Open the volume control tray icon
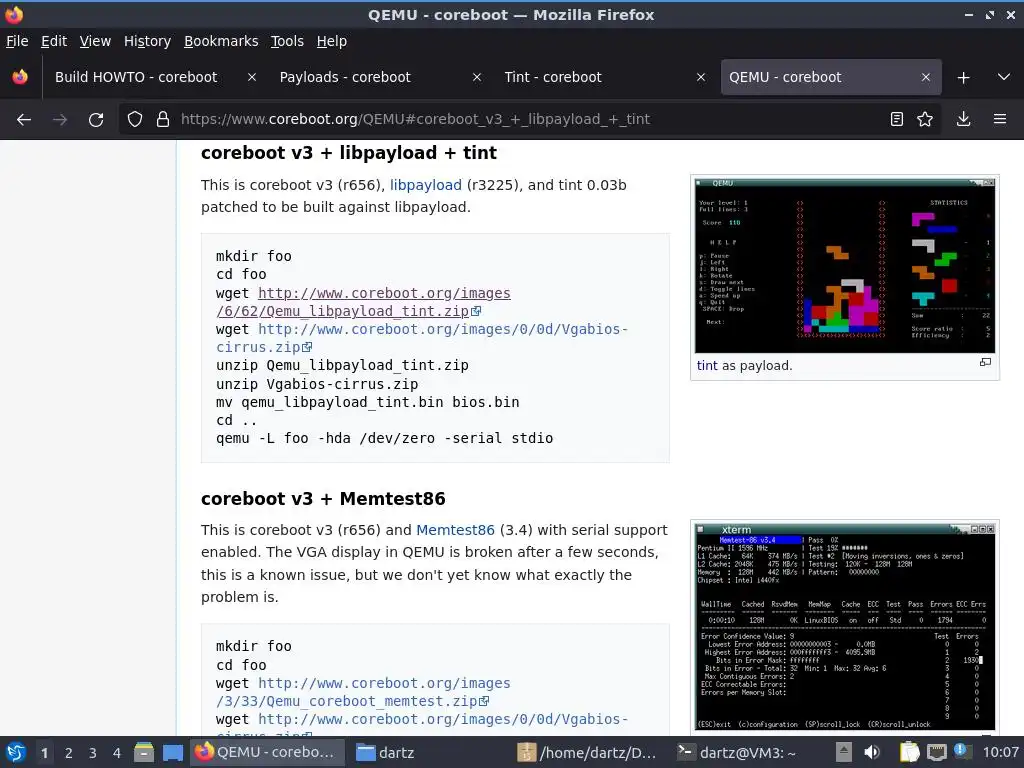The height and width of the screenshot is (768, 1024). (x=871, y=752)
